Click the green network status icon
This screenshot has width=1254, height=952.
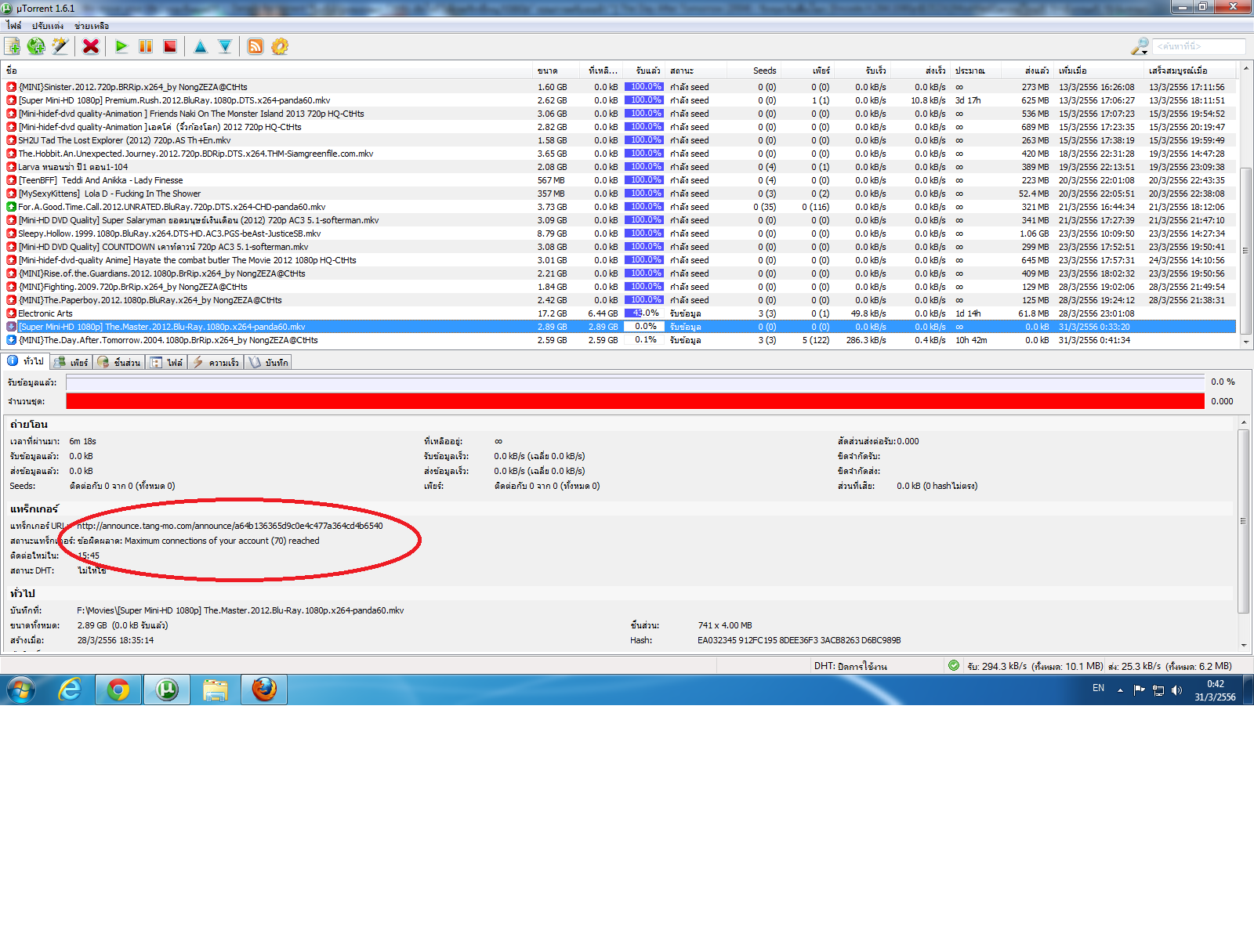tap(954, 666)
